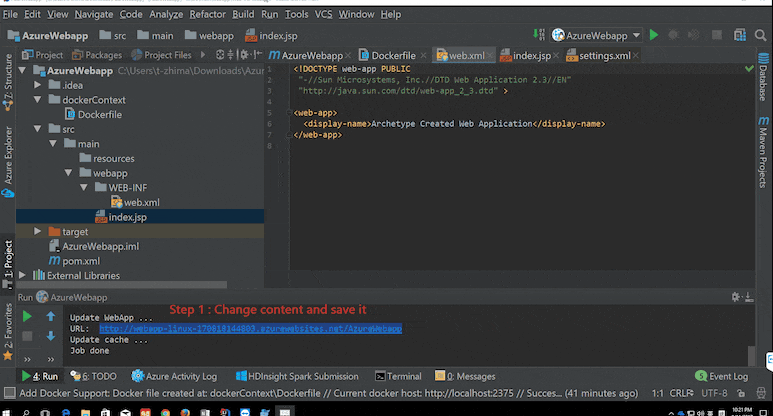Image resolution: width=773 pixels, height=416 pixels.
Task: Open Run panel settings gear icon
Action: (736, 297)
